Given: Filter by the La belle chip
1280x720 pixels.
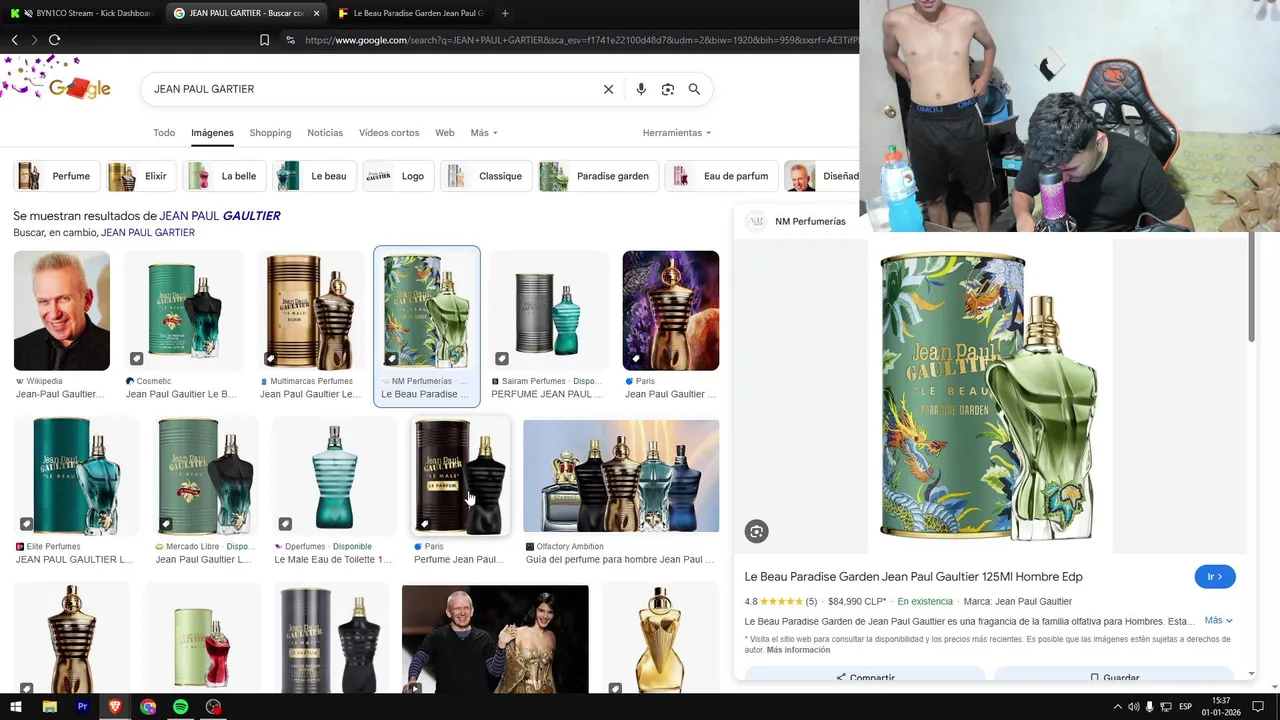Looking at the screenshot, I should coord(225,176).
